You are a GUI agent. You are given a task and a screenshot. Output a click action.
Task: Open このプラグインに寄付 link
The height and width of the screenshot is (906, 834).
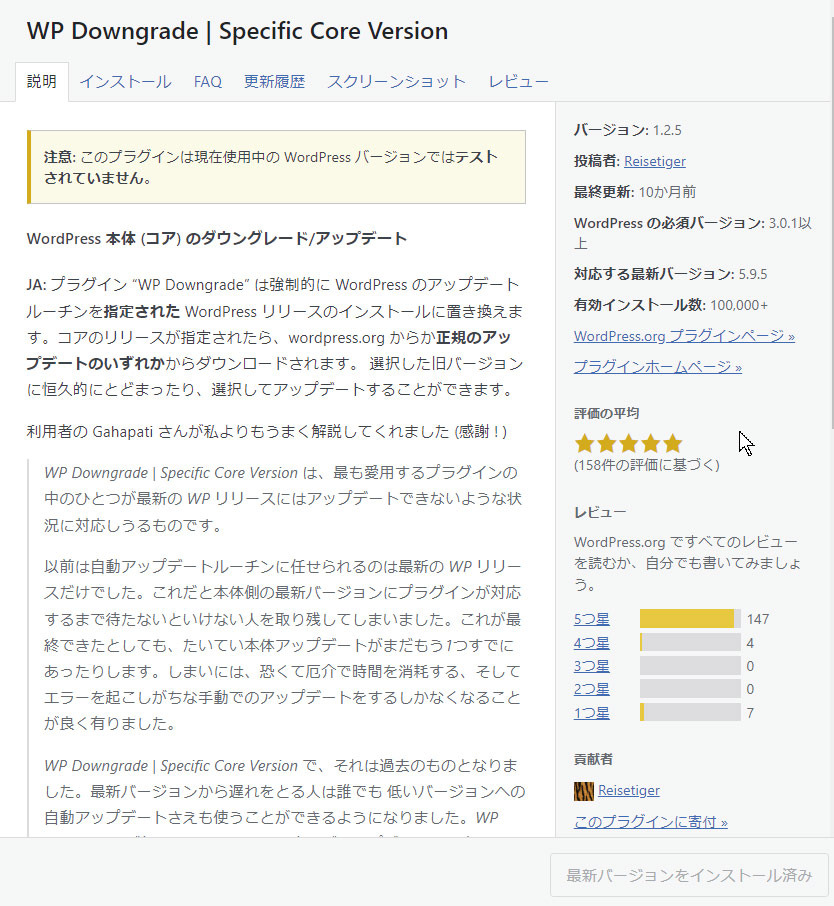tap(651, 822)
